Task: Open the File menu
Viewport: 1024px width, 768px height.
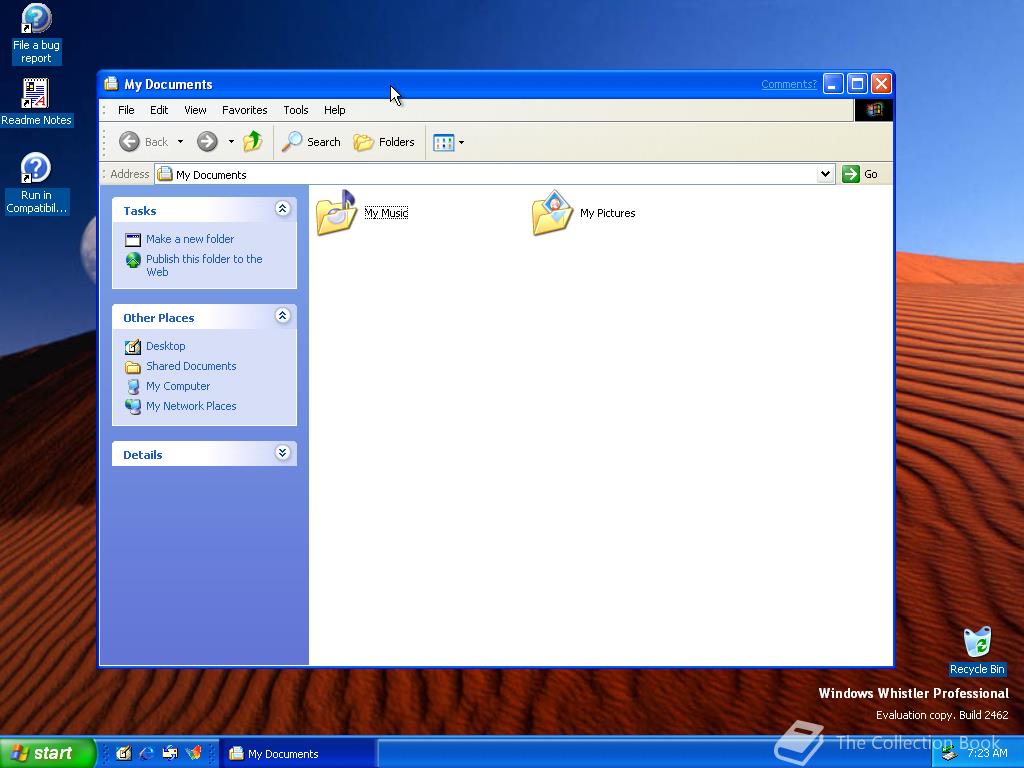Action: (x=126, y=110)
